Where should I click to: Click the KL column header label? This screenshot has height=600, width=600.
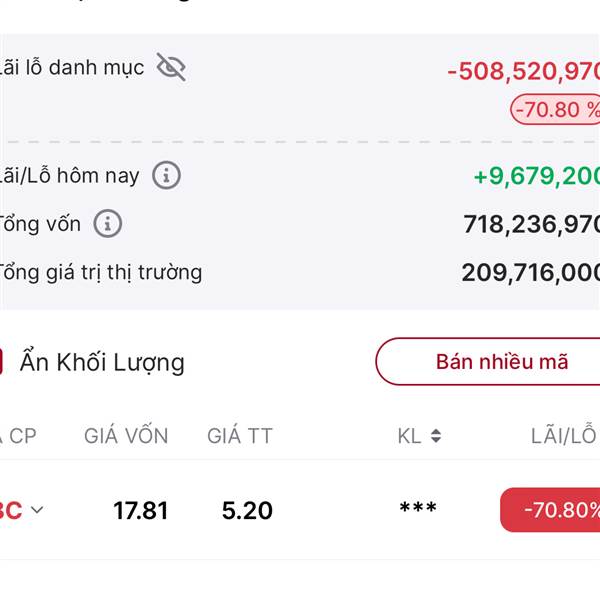click(409, 436)
